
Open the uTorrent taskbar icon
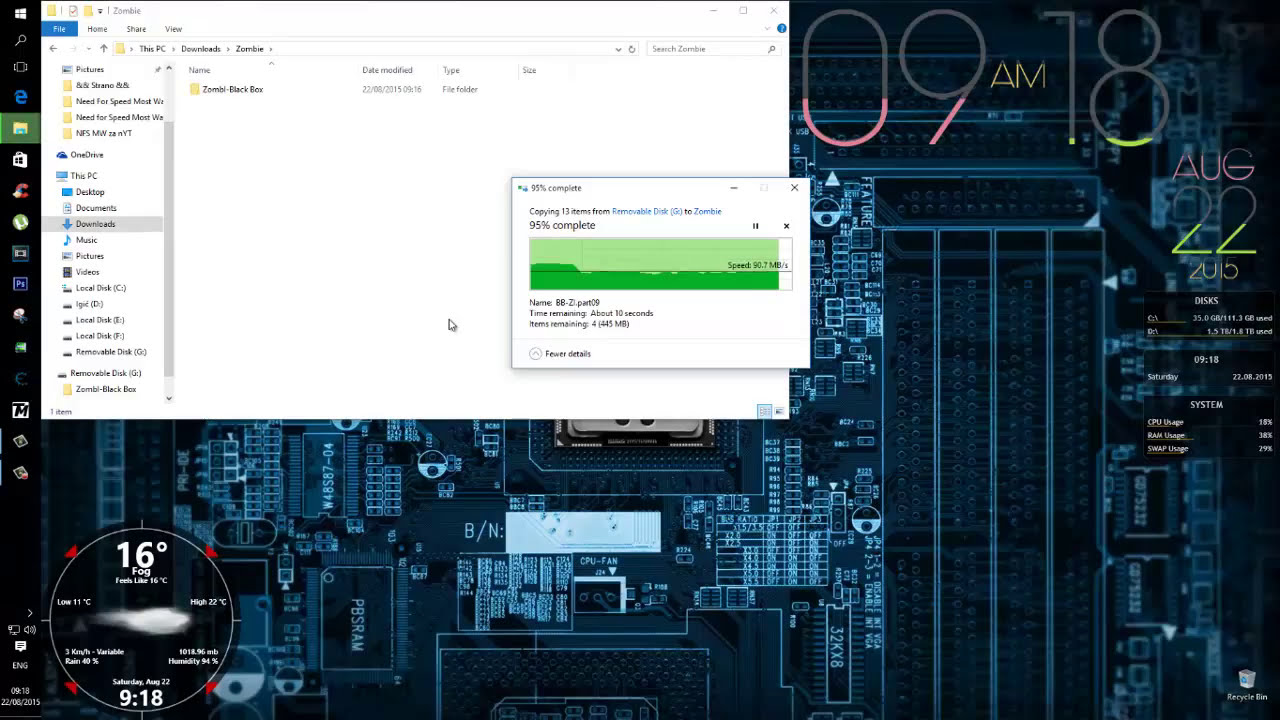(20, 222)
